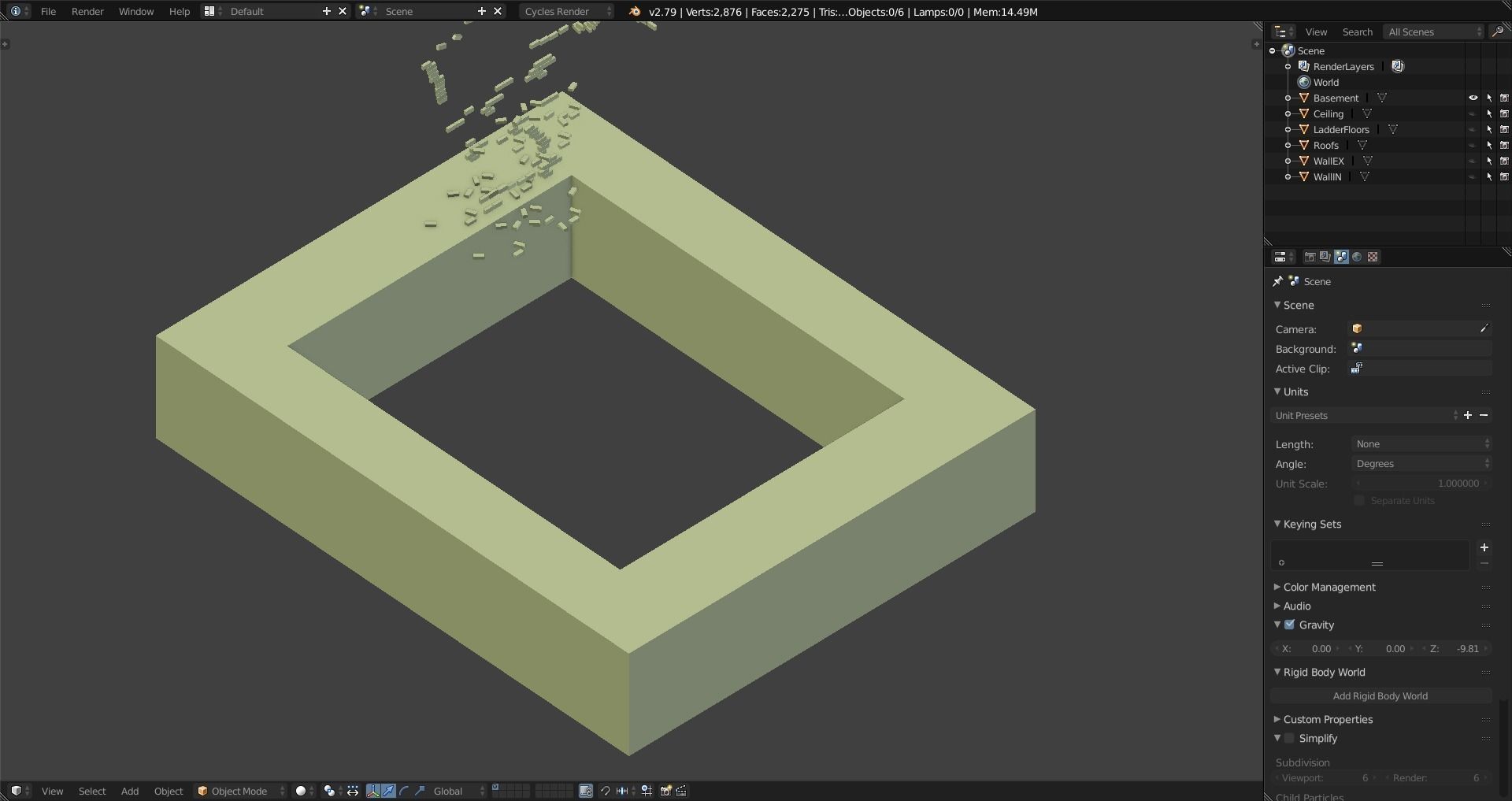Expand the RenderLayers tree item
The width and height of the screenshot is (1512, 801).
(x=1288, y=66)
